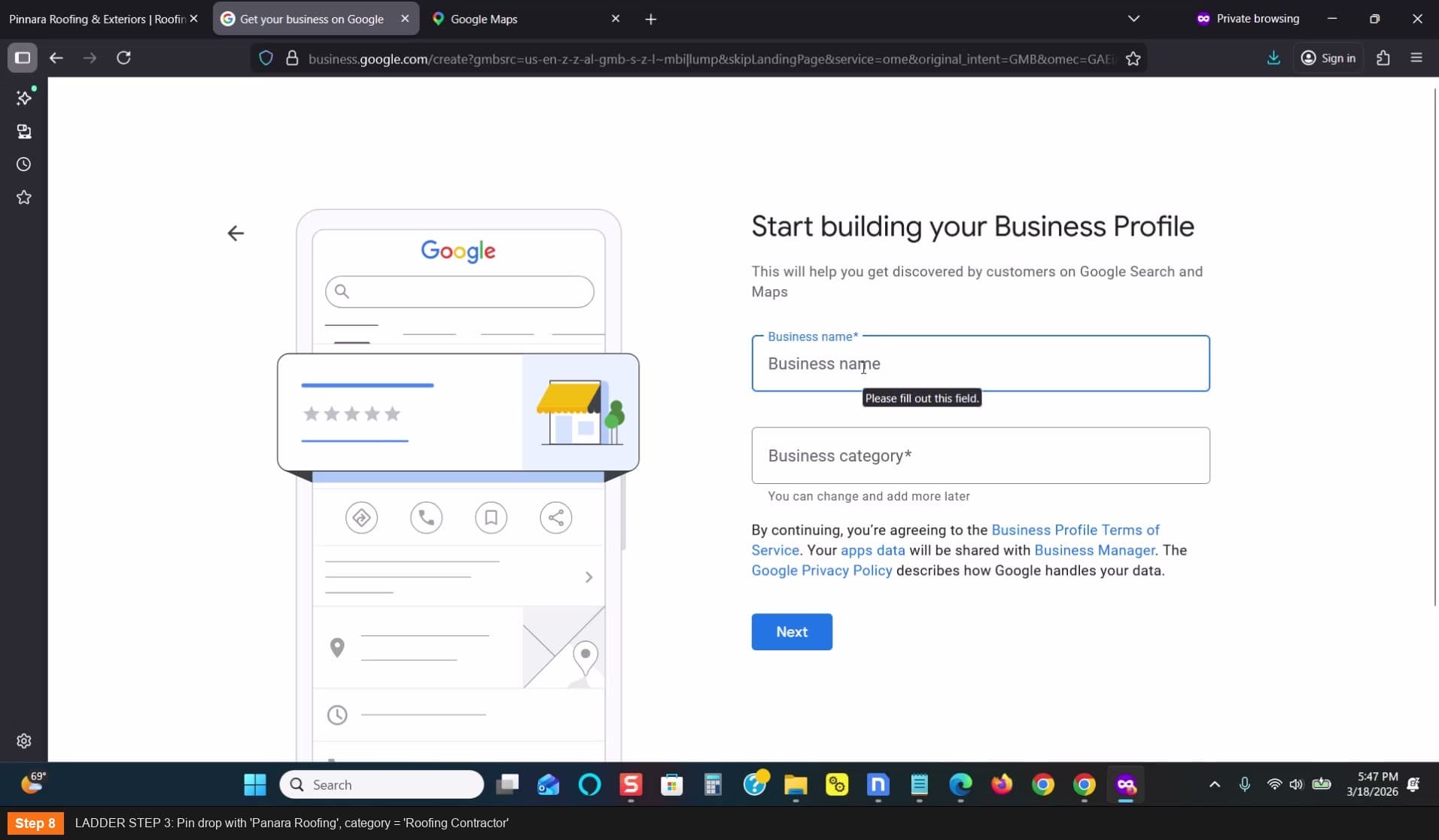Click the directions icon in phone mockup

pos(361,518)
